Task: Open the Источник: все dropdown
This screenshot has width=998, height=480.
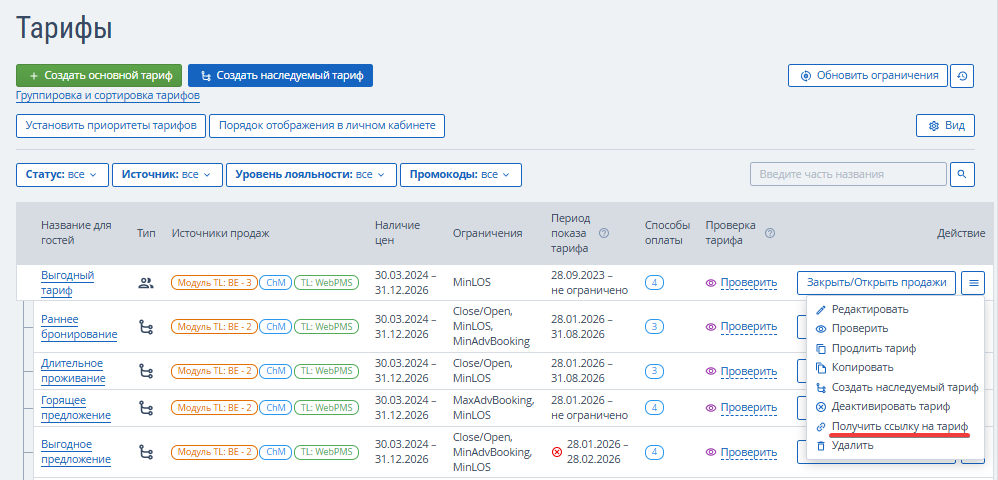Action: 167,174
